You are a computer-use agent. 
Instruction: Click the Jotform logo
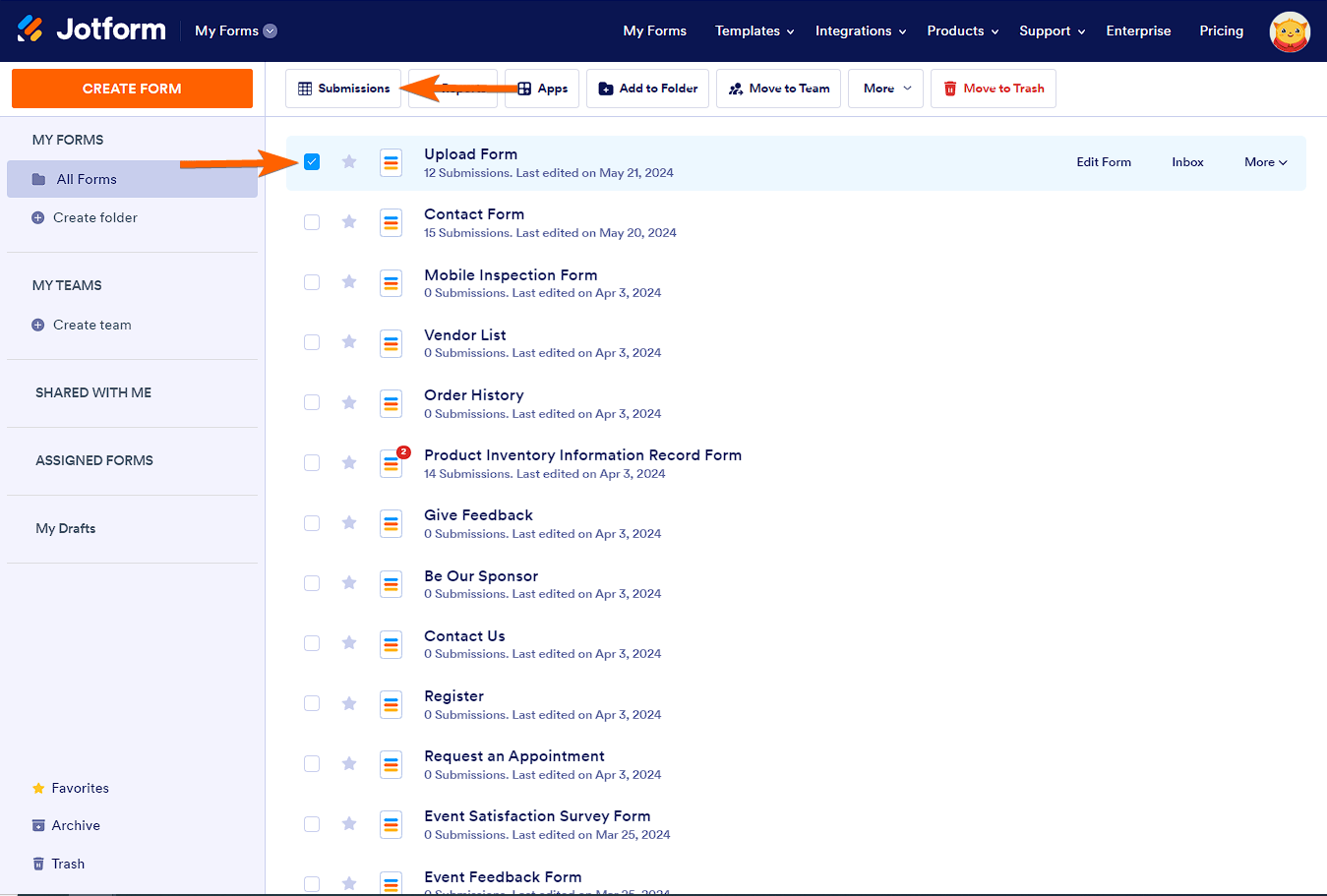click(x=91, y=30)
